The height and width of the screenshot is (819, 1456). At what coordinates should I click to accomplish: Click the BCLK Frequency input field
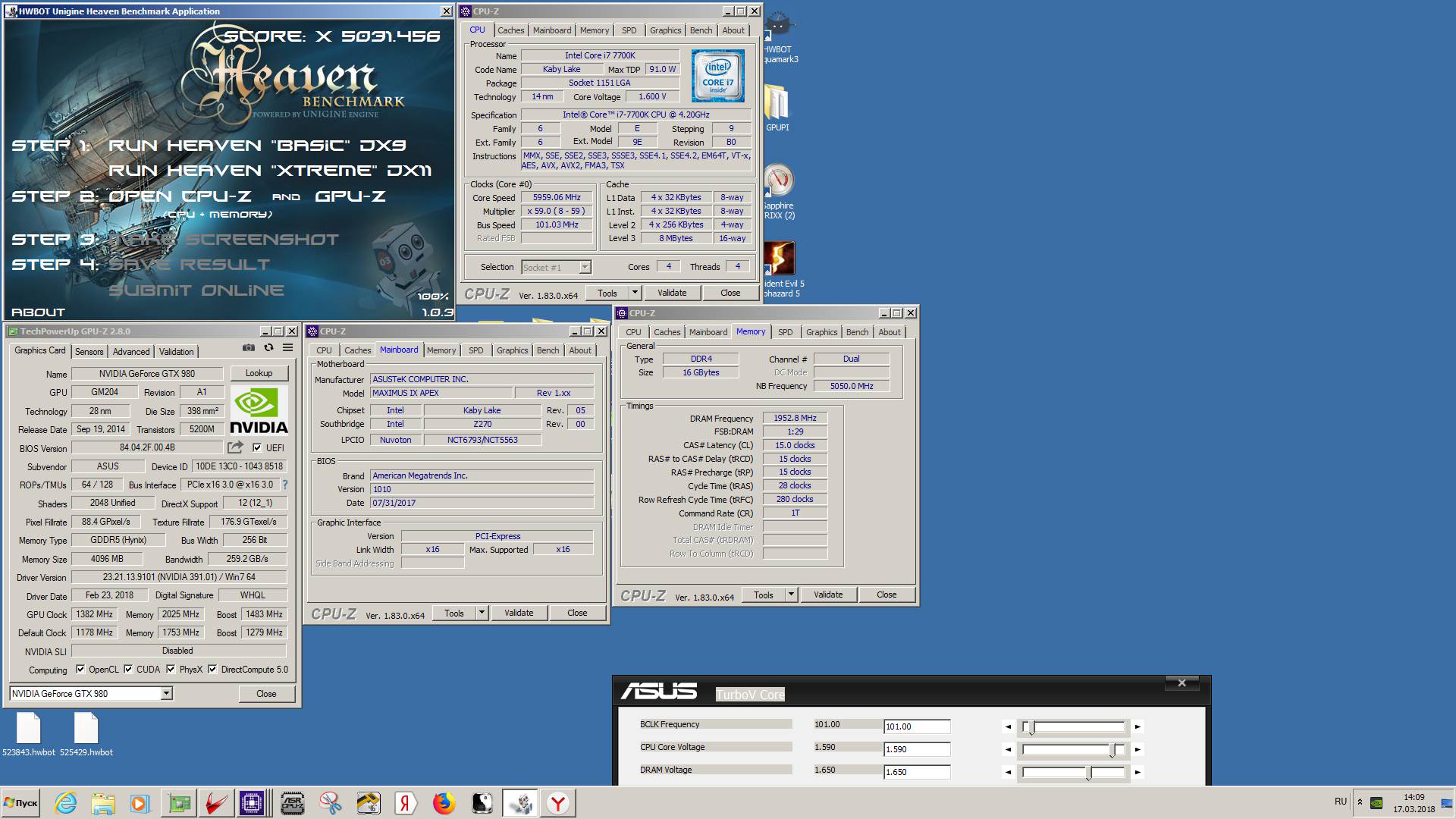point(917,726)
